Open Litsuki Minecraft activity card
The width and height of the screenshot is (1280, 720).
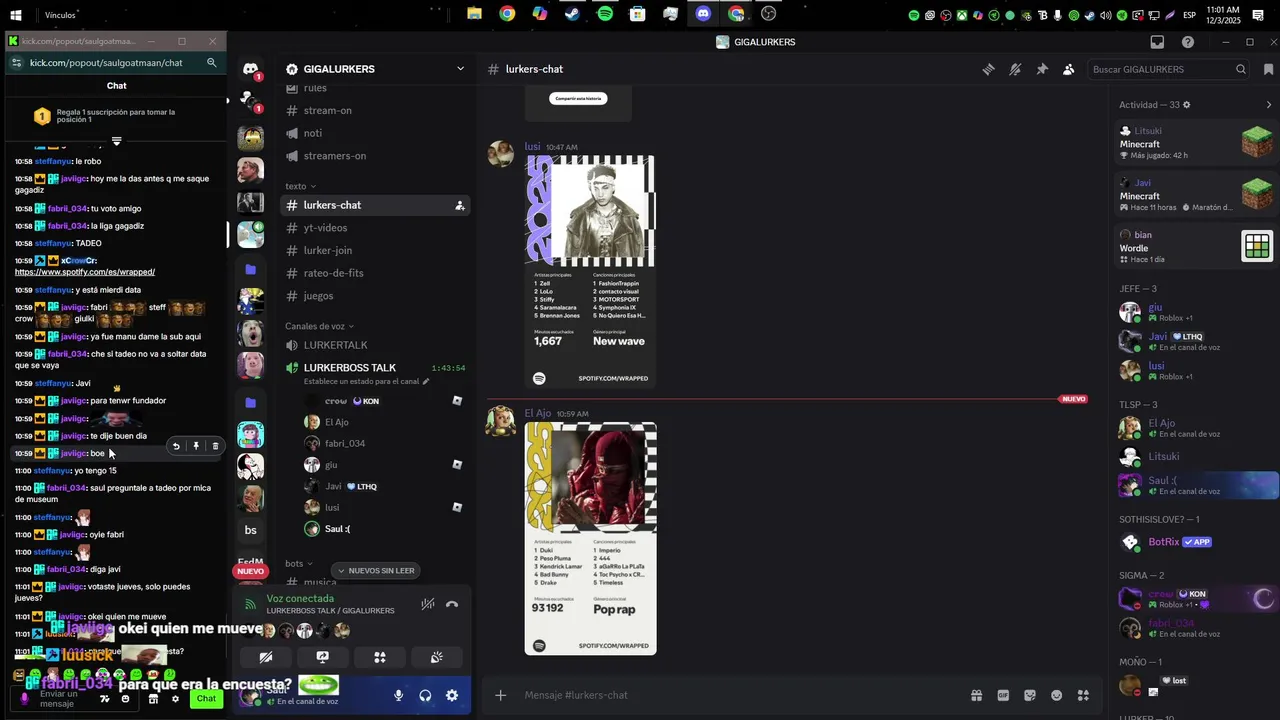pyautogui.click(x=1196, y=143)
